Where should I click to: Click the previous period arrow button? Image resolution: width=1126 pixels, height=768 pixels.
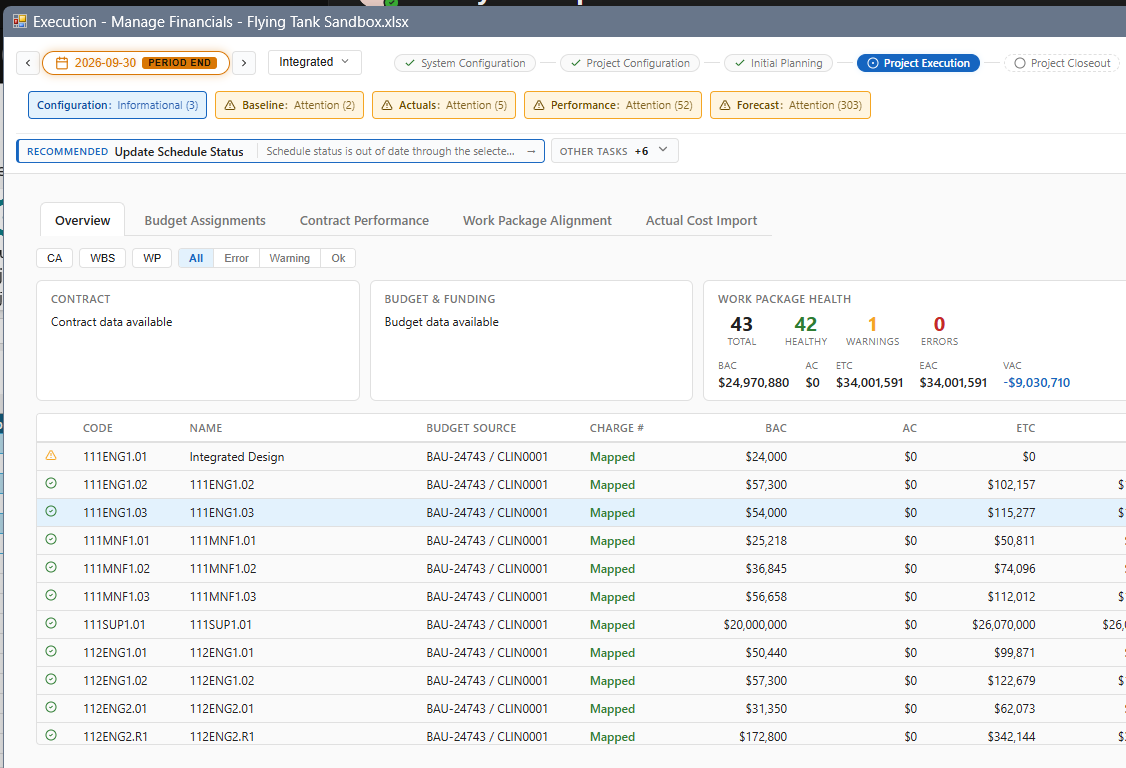point(28,63)
